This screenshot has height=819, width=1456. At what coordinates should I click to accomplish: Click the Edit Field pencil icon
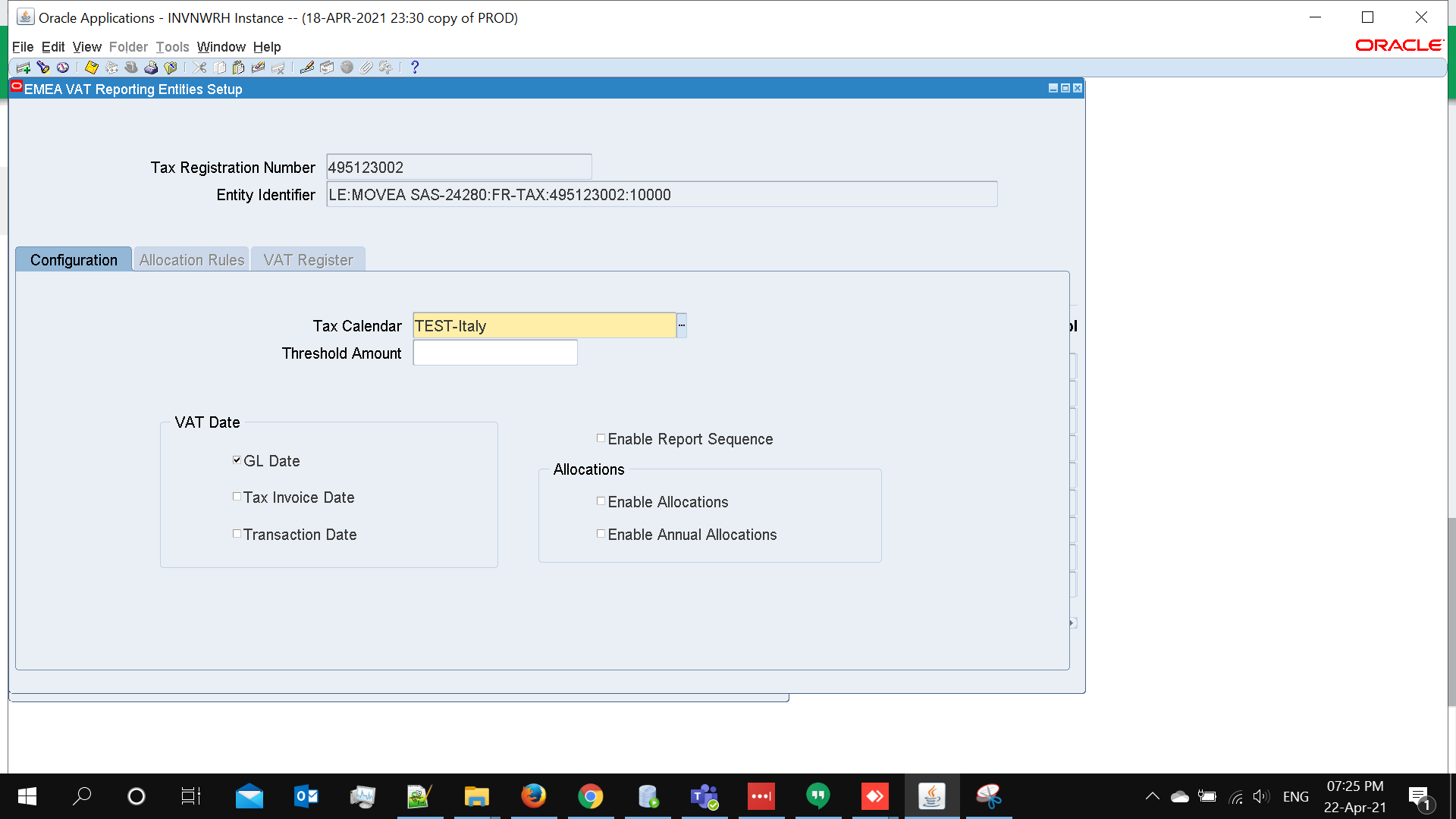pyautogui.click(x=307, y=67)
